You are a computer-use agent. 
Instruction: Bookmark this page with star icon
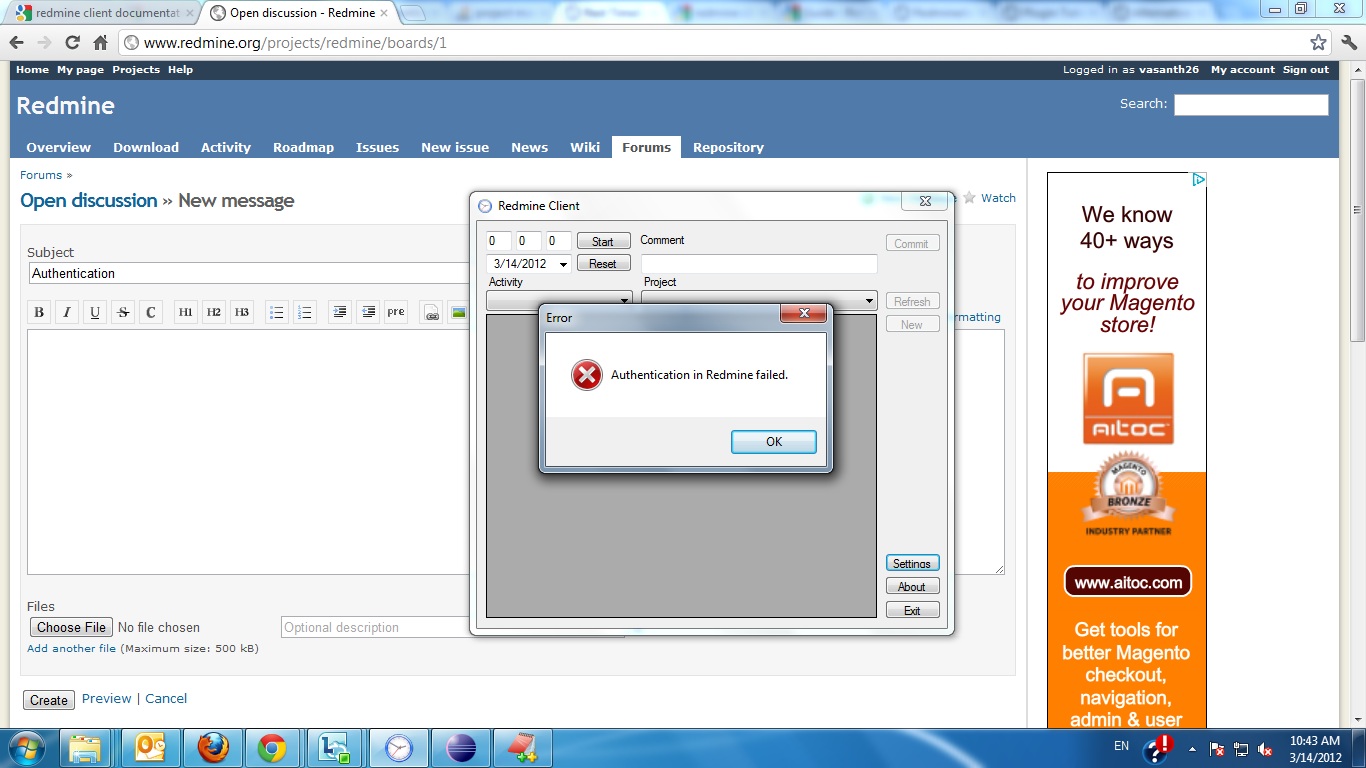(1319, 43)
